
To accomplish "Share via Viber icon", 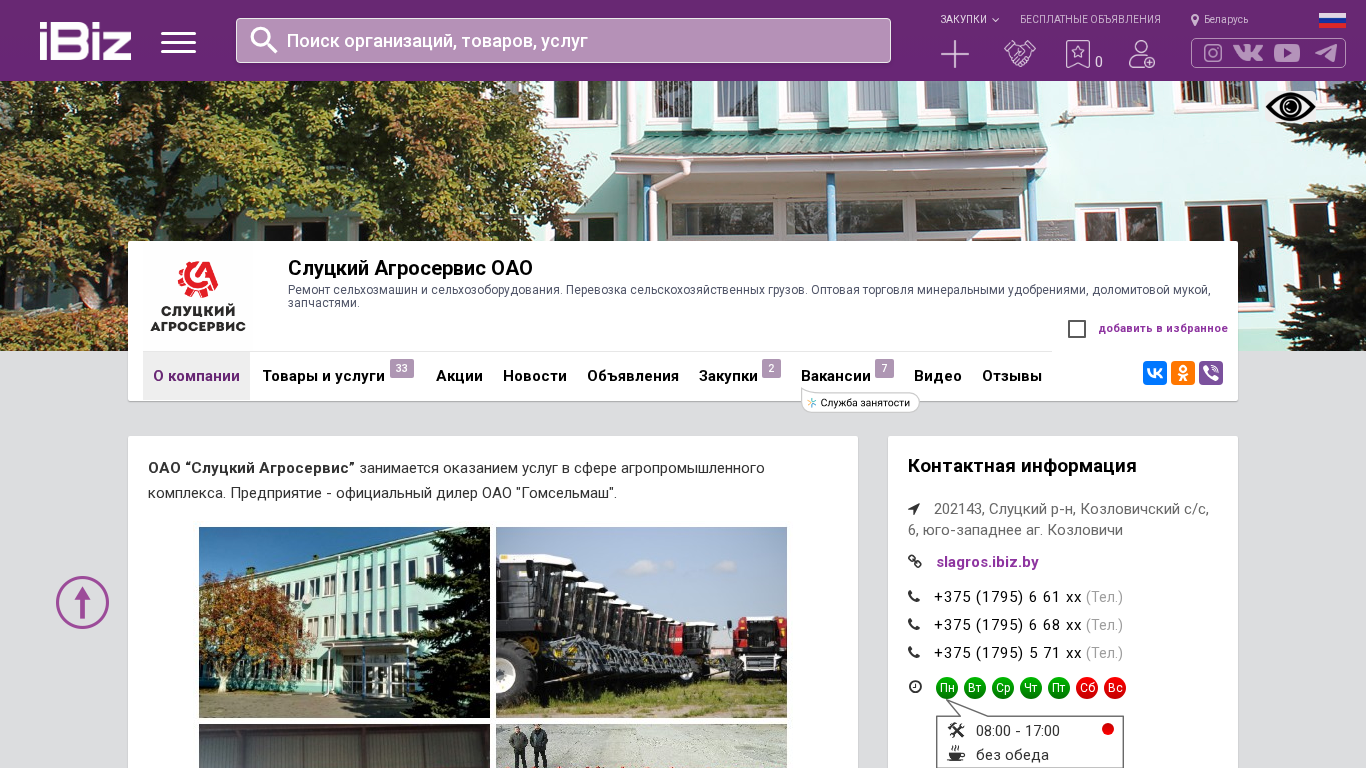I will 1211,373.
